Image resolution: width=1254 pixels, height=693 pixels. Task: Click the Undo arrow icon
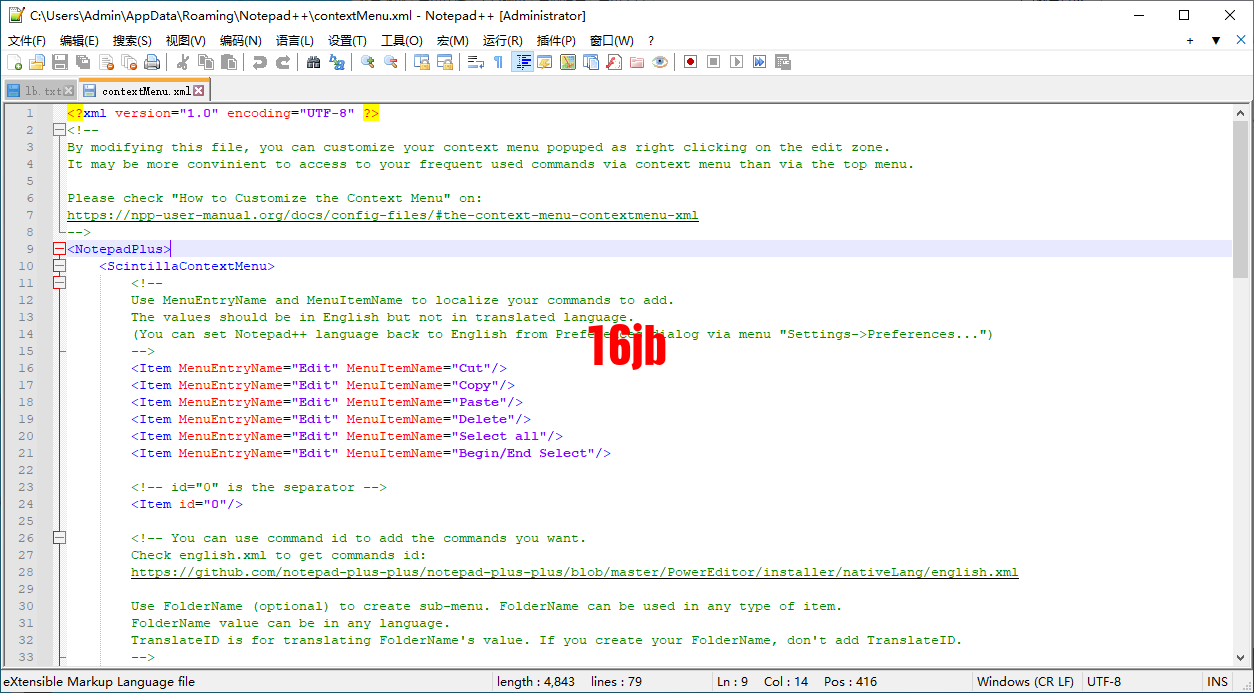[x=260, y=62]
